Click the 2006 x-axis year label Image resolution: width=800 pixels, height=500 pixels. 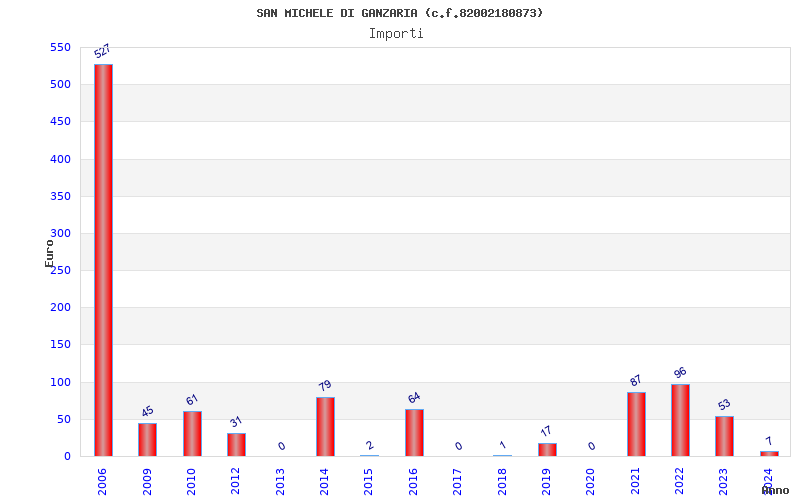coord(102,482)
